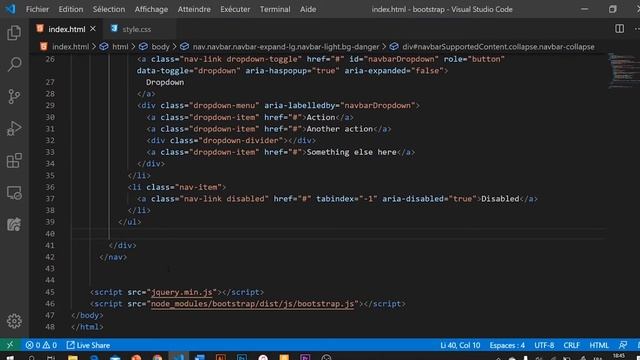Viewport: 640px width, 360px height.
Task: Click the closing nav tag on line 42
Action: click(113, 257)
